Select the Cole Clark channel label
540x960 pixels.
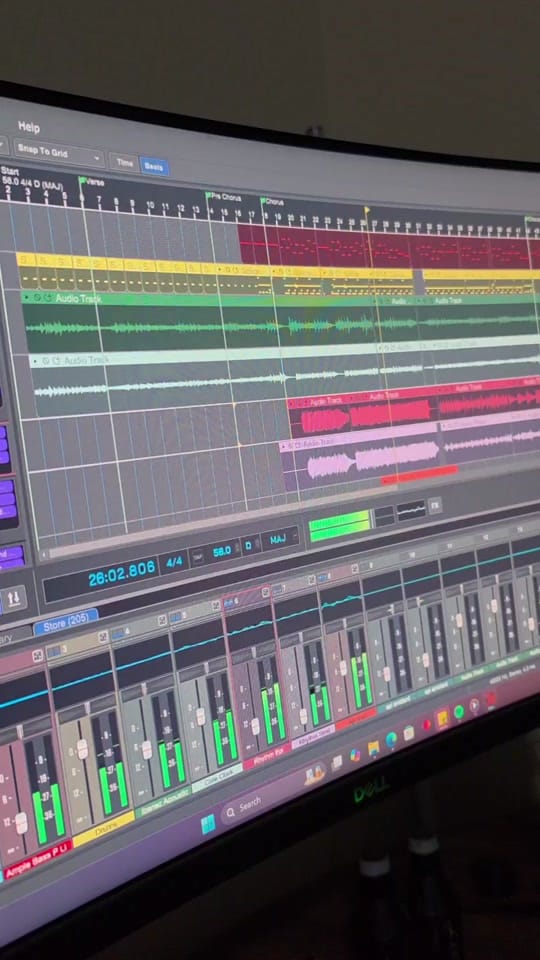(x=217, y=778)
